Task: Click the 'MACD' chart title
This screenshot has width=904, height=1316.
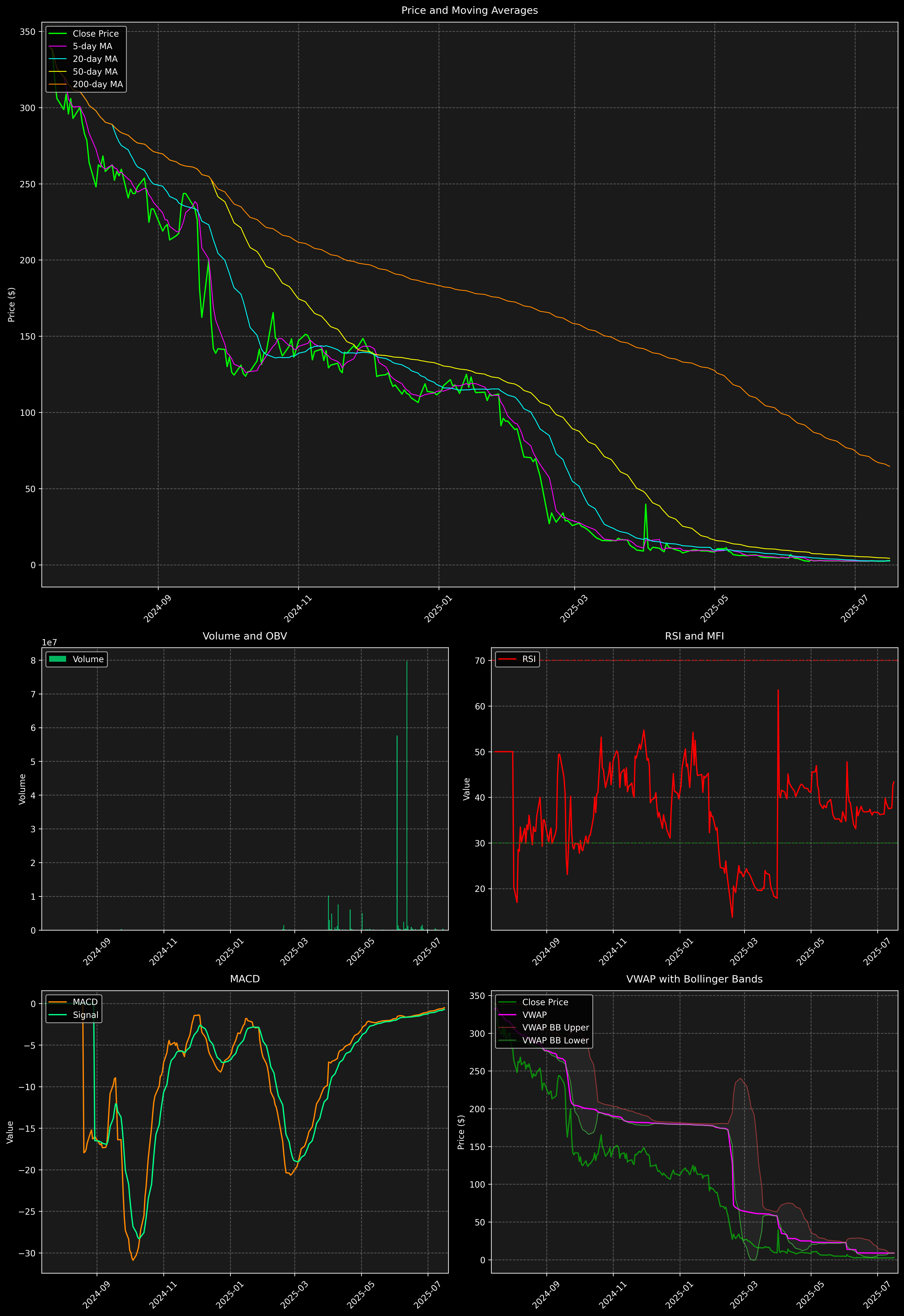Action: [x=245, y=979]
